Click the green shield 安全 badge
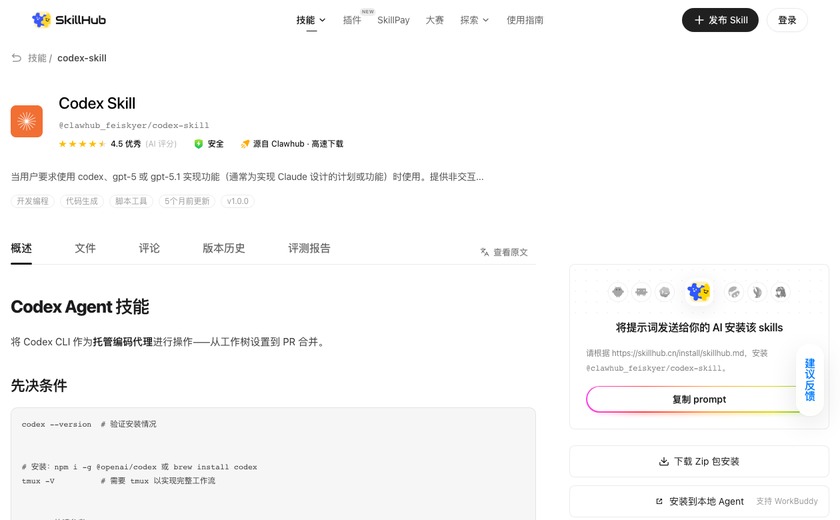The height and width of the screenshot is (520, 840). 209,144
